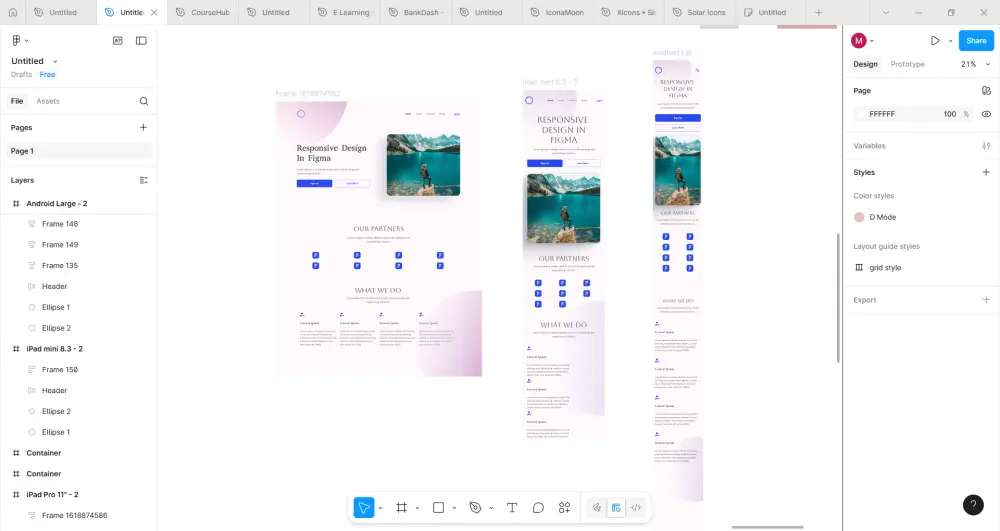Toggle the sidebar collapse icon
This screenshot has width=1000, height=531.
[x=142, y=40]
